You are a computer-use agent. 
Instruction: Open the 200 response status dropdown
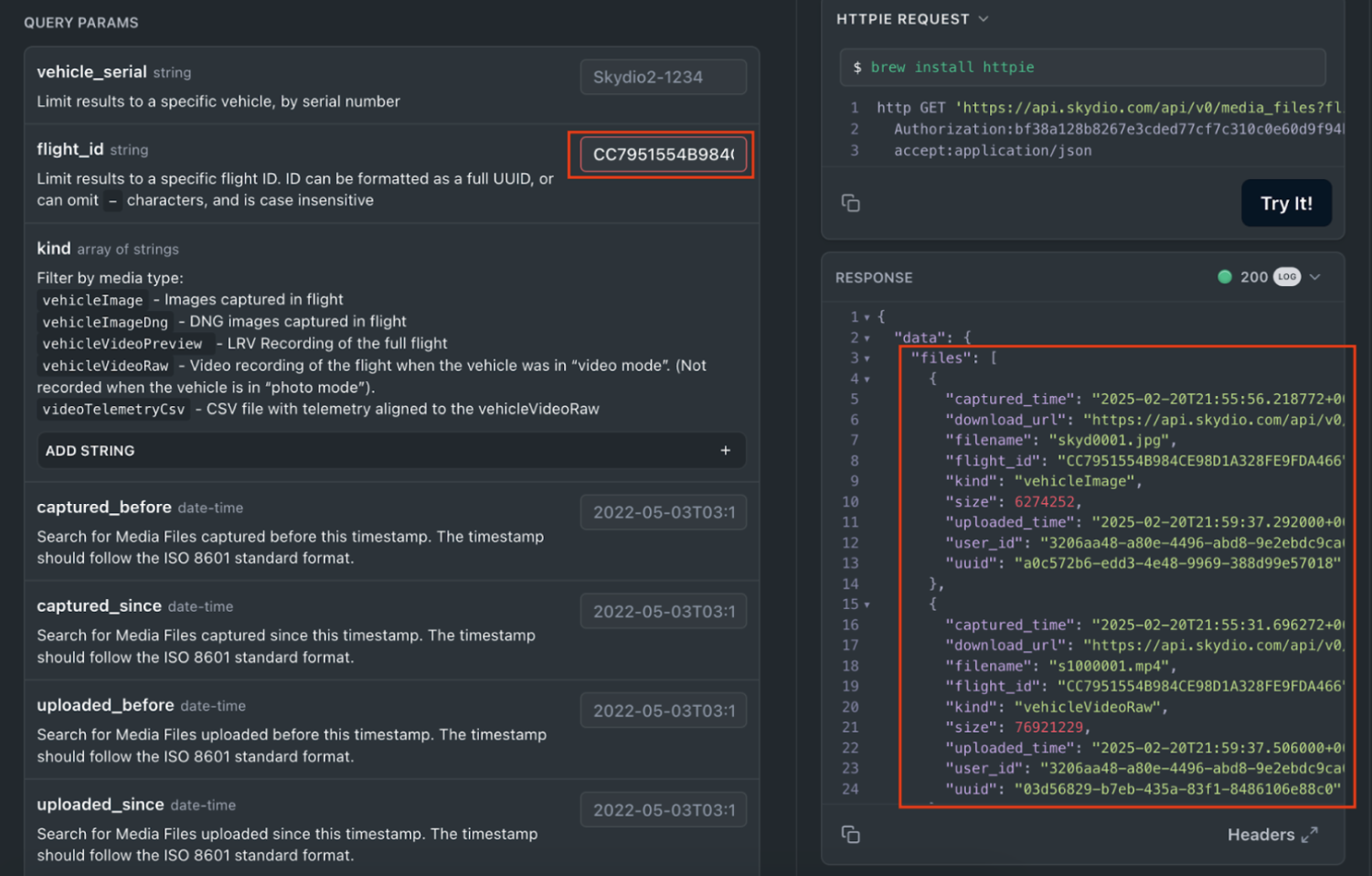coord(1315,277)
